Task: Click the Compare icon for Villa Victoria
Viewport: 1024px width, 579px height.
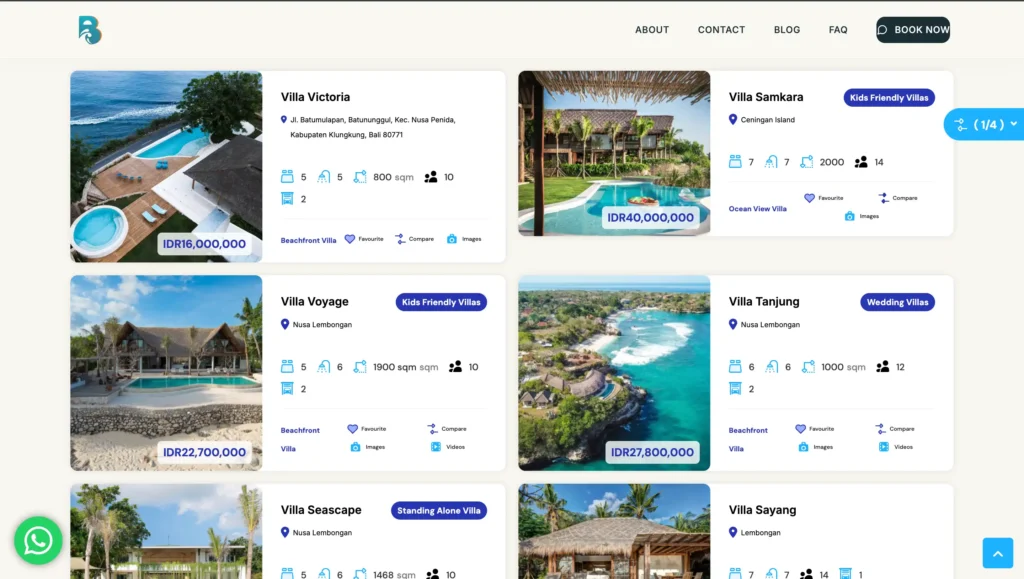Action: [x=400, y=239]
